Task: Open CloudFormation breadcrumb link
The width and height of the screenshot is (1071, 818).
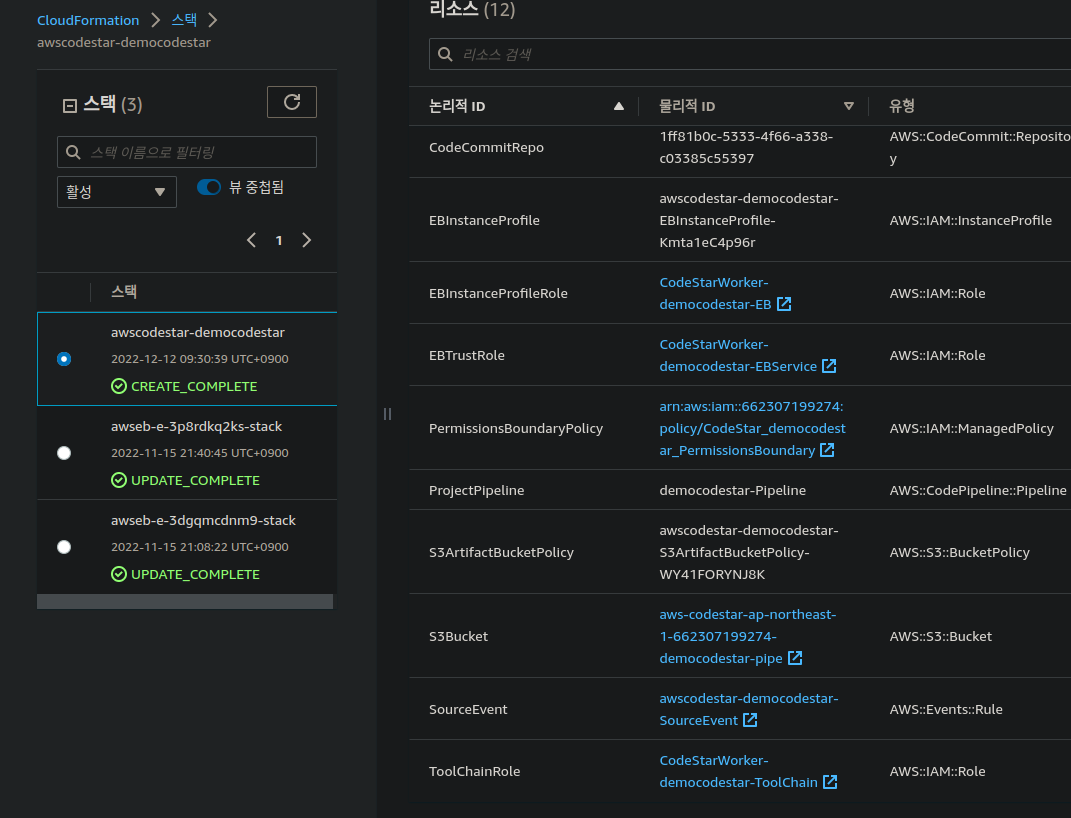Action: click(88, 20)
